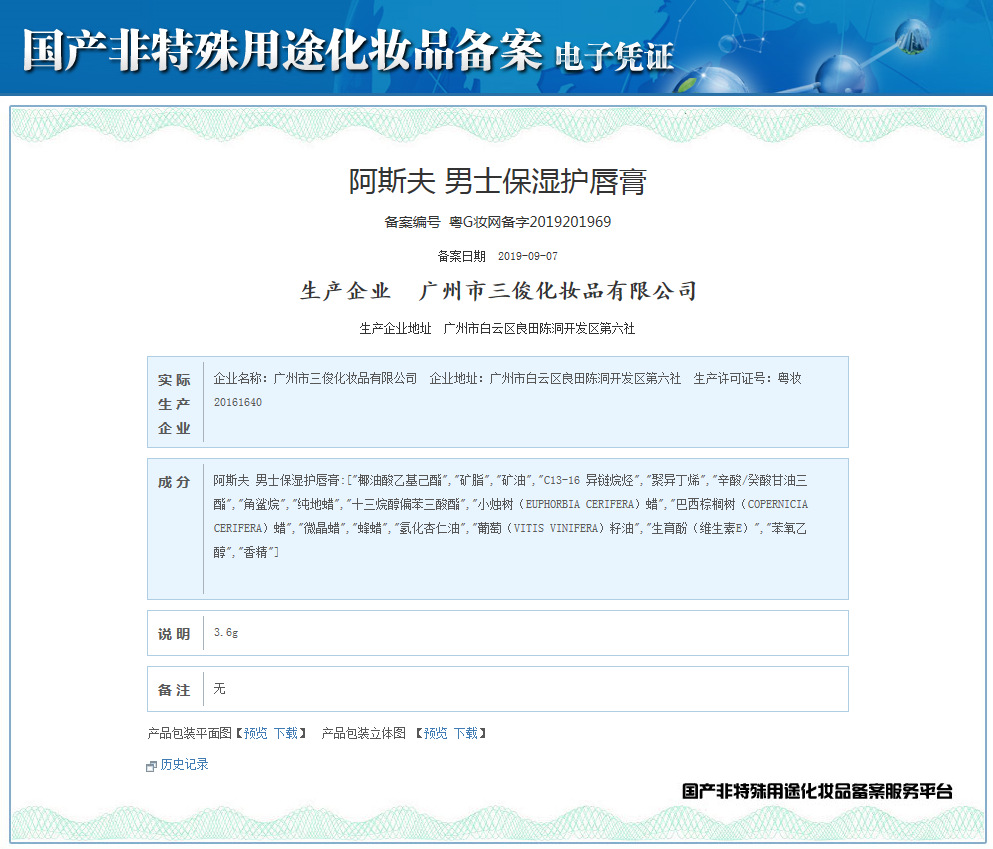The height and width of the screenshot is (849, 993).
Task: Click filing number 粤G妆网备字2019201969
Action: click(x=530, y=222)
